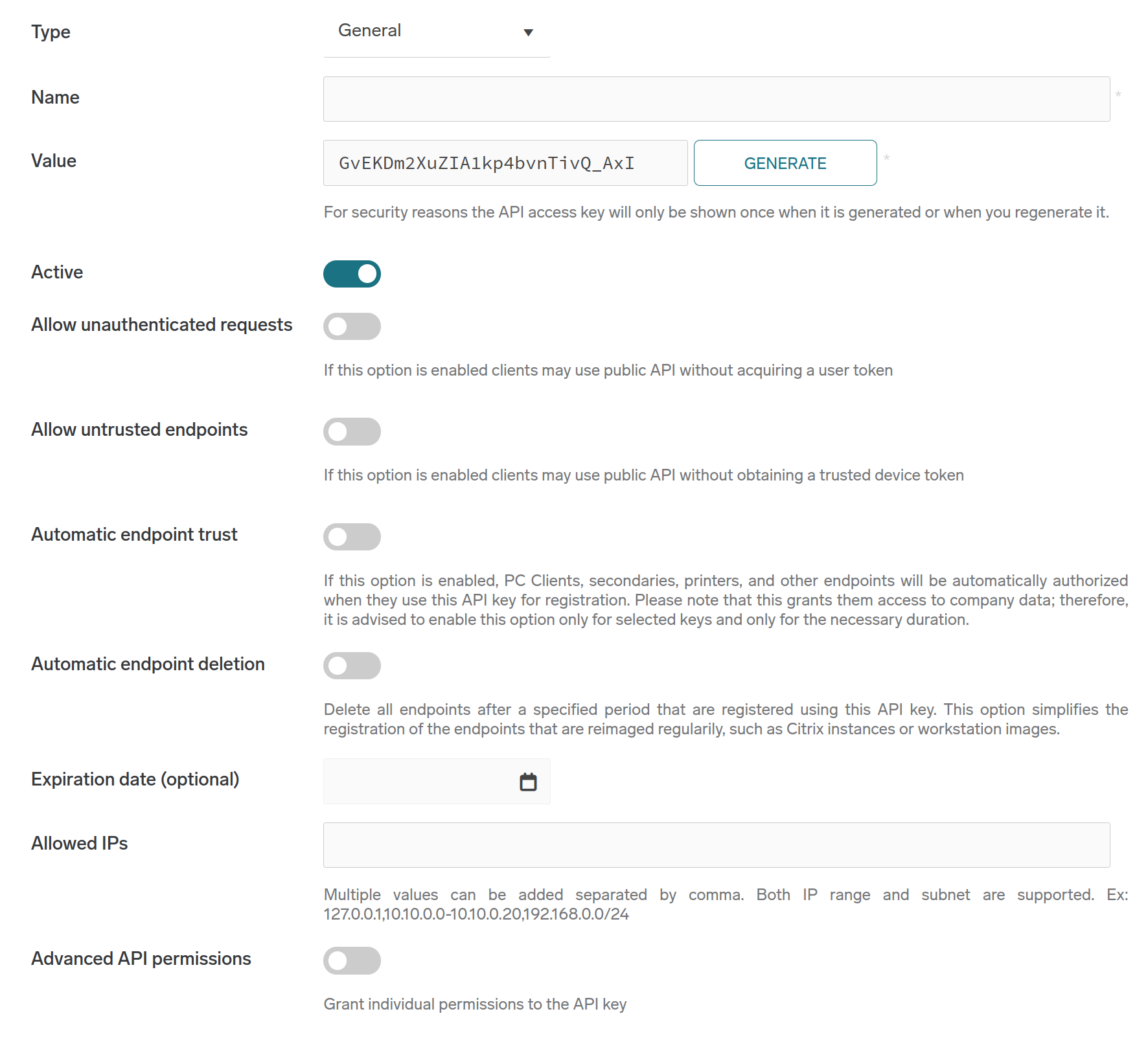
Task: Turn on Automatic endpoint trust
Action: [x=352, y=537]
